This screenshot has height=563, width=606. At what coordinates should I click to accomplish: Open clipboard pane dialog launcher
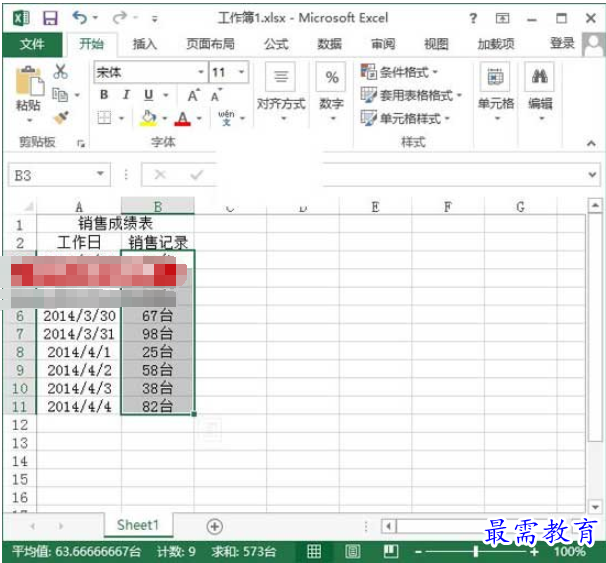(81, 144)
